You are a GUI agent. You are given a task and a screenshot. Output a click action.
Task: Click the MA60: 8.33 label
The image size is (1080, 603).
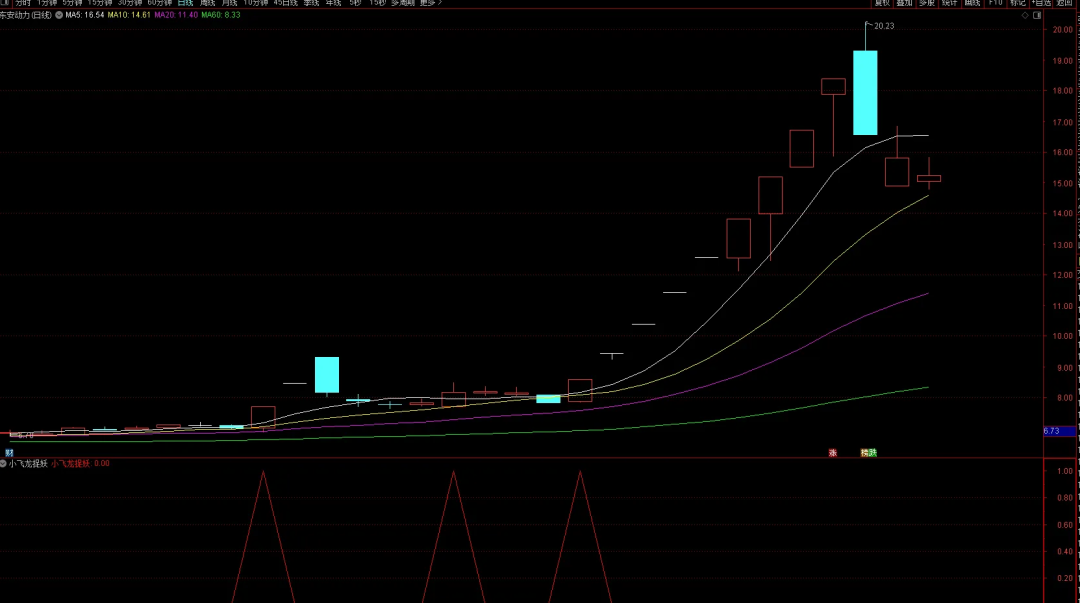click(x=220, y=15)
